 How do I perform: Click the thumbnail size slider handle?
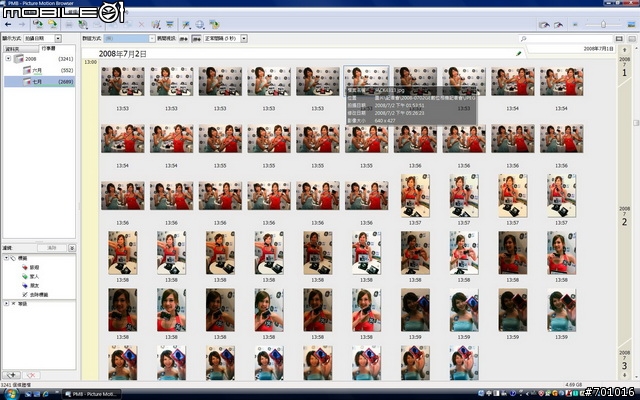[x=603, y=25]
